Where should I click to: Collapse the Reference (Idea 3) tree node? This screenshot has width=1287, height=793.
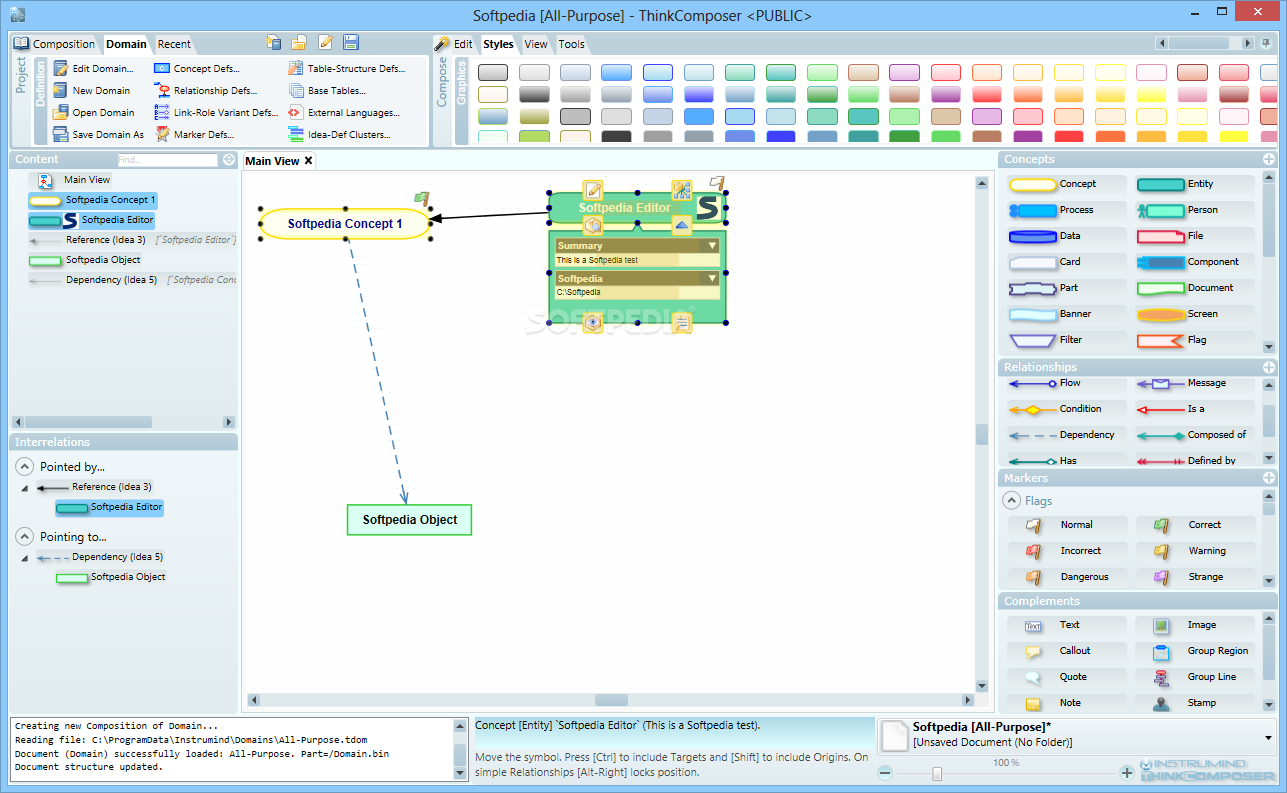coord(24,488)
